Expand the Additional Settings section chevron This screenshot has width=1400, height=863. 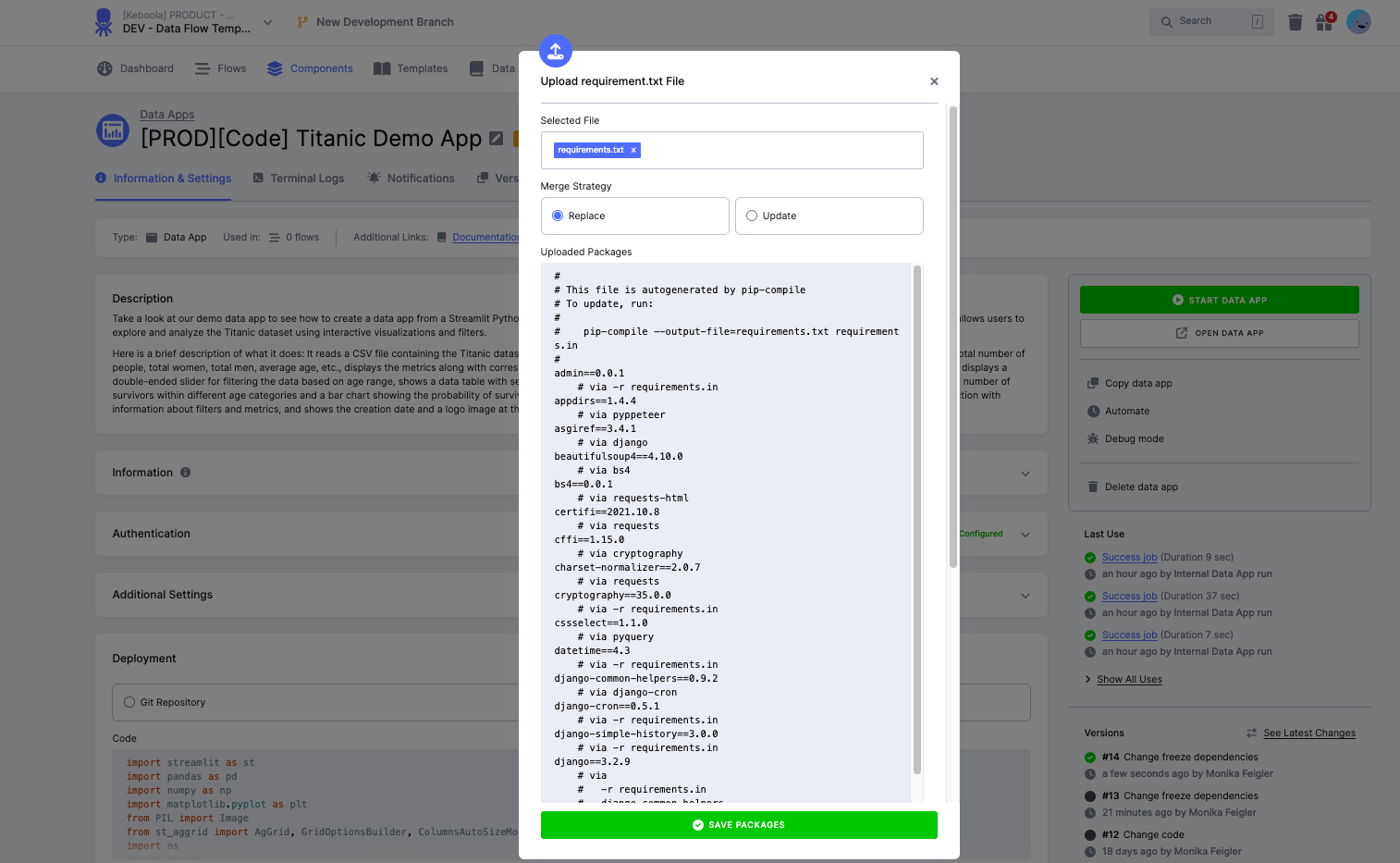(1025, 596)
